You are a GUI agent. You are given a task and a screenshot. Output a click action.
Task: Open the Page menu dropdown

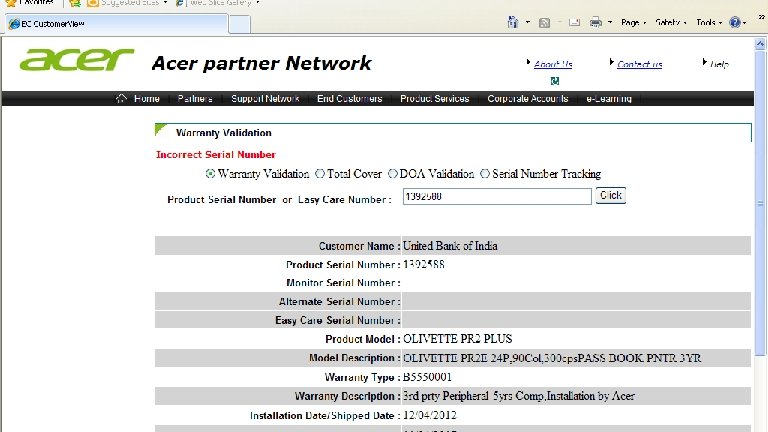pos(633,23)
